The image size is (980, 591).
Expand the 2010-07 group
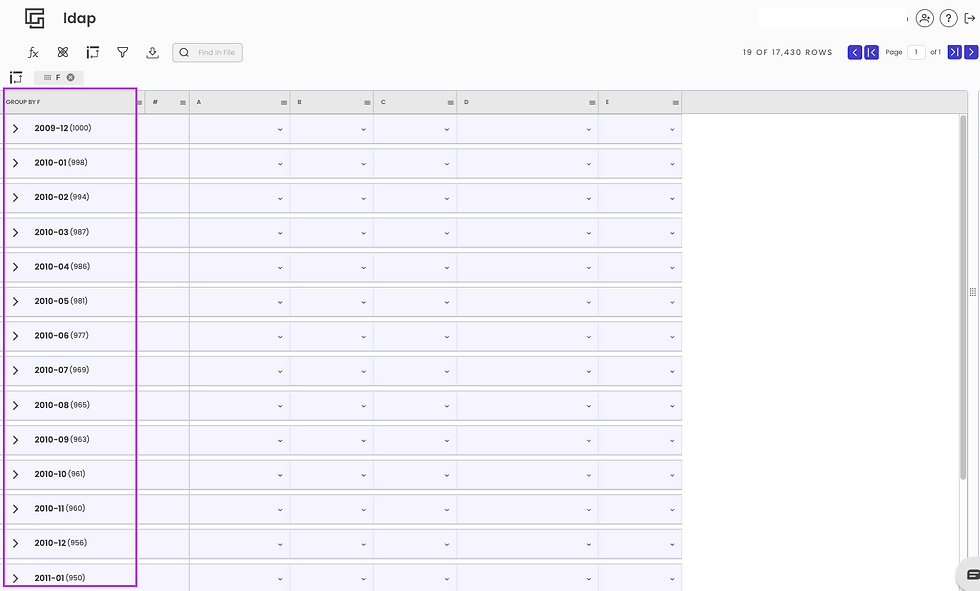[16, 370]
